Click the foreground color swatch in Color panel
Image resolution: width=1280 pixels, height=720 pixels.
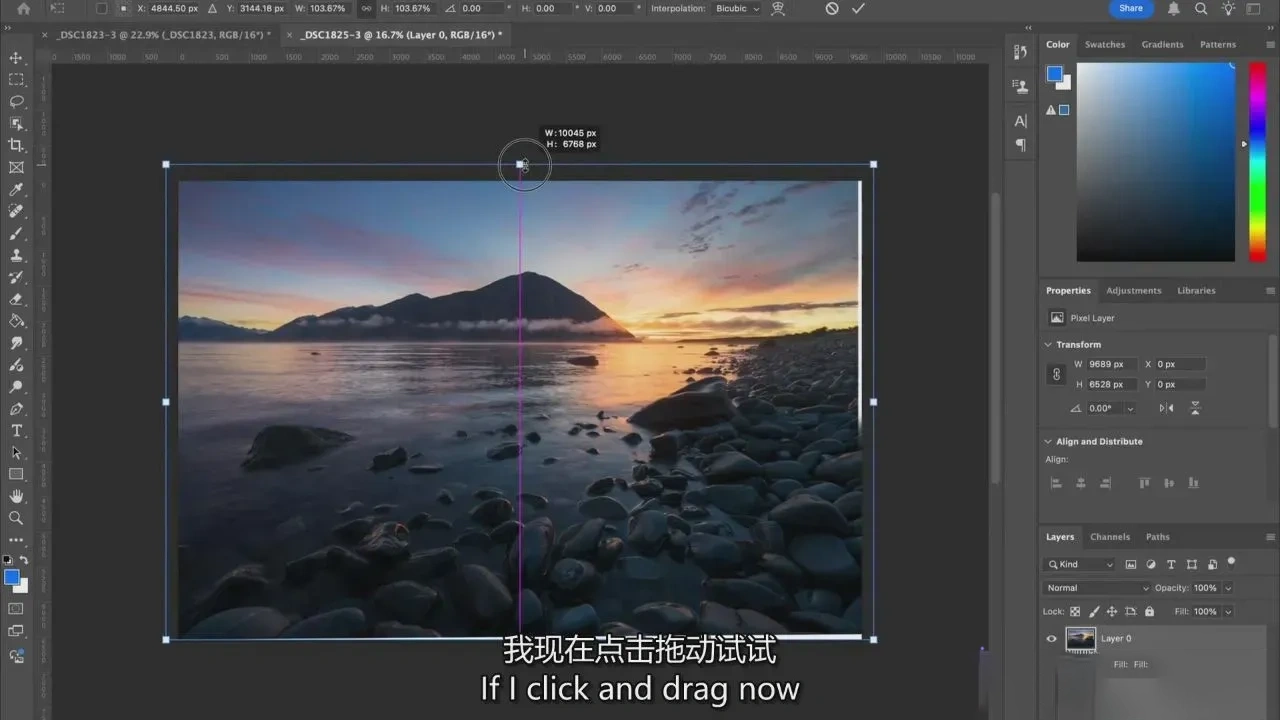click(x=1054, y=74)
